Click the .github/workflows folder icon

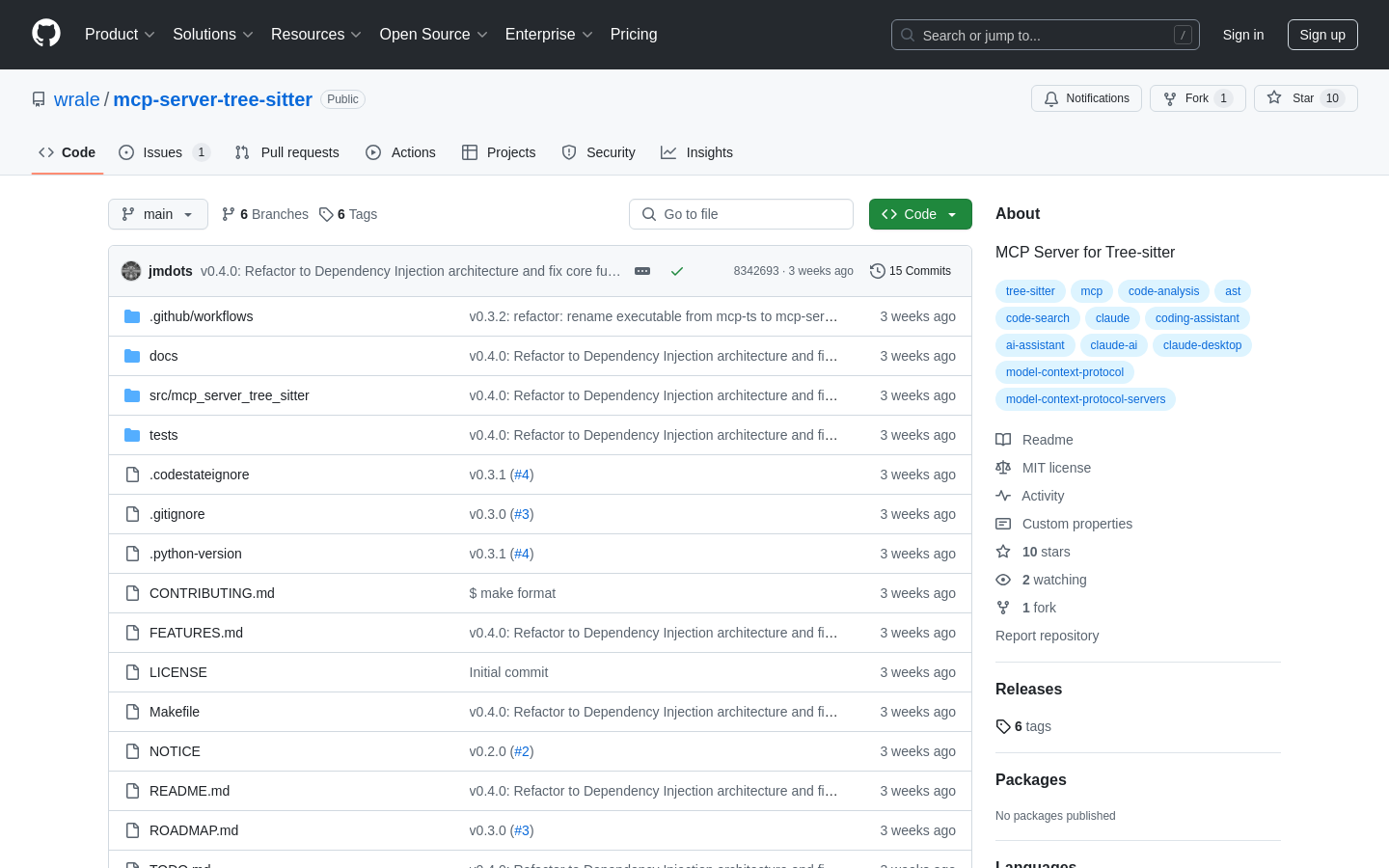[132, 316]
